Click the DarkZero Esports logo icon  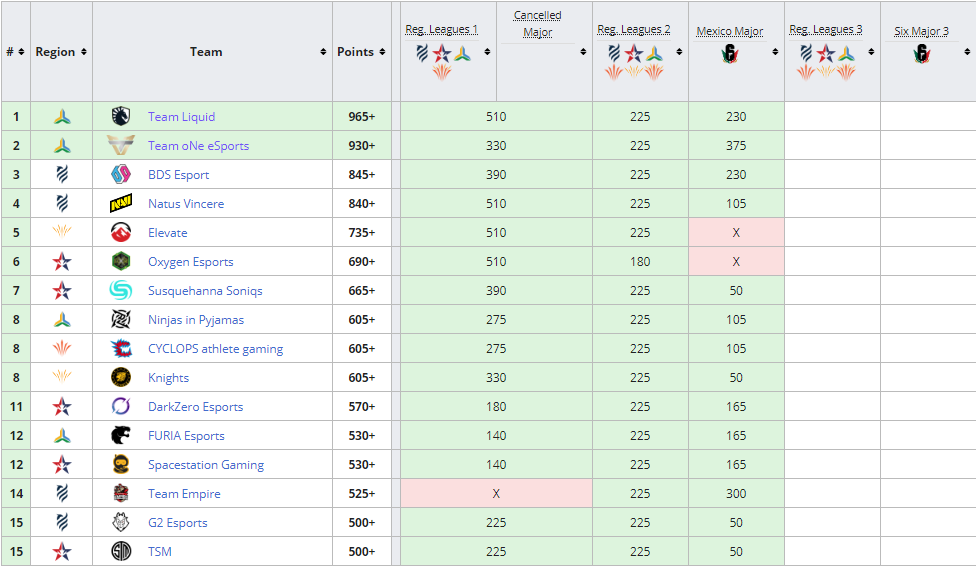121,406
